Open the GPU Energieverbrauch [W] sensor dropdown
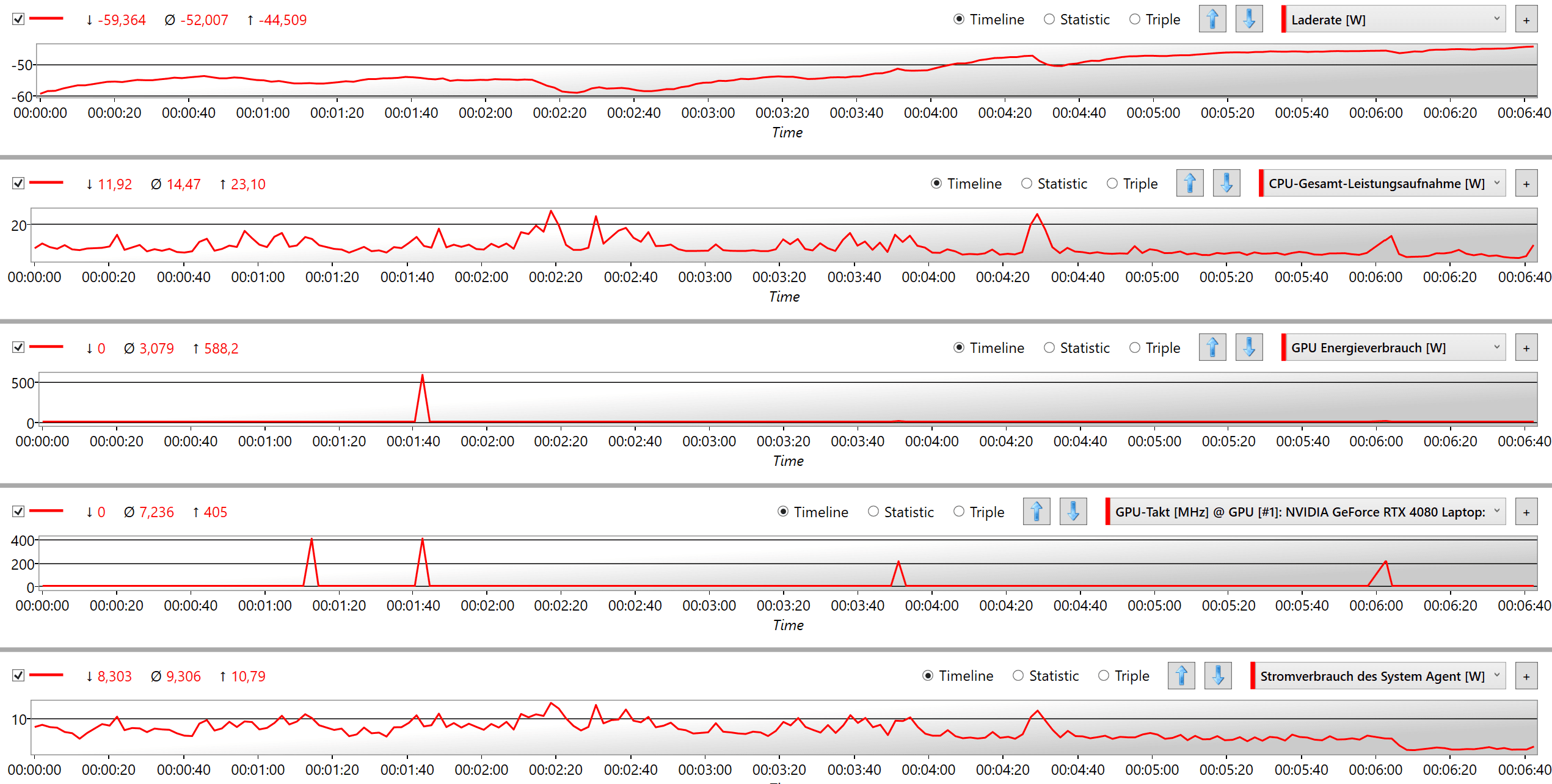The width and height of the screenshot is (1552, 784). 1394,348
